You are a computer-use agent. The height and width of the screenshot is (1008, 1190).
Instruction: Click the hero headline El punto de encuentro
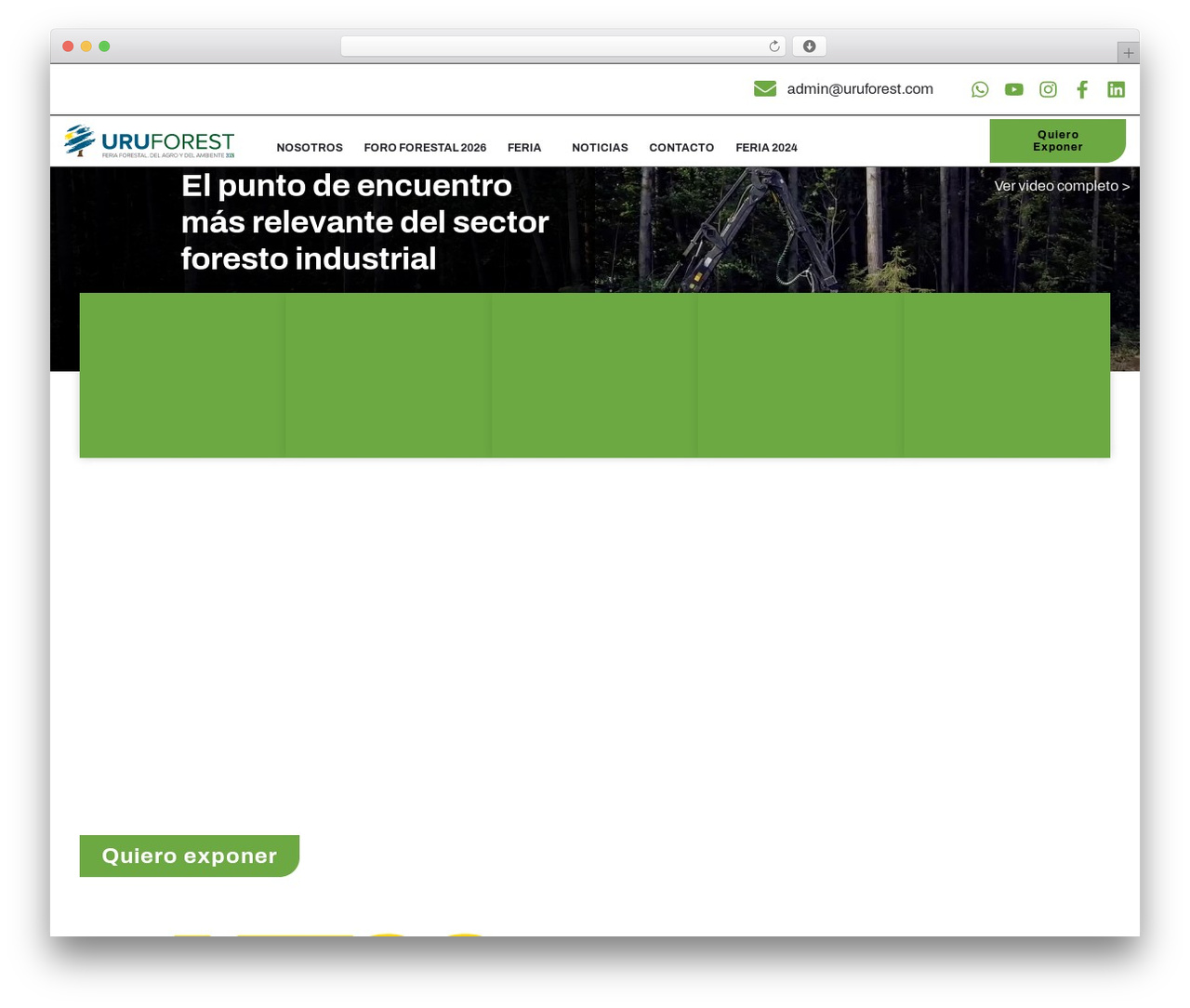[x=365, y=222]
